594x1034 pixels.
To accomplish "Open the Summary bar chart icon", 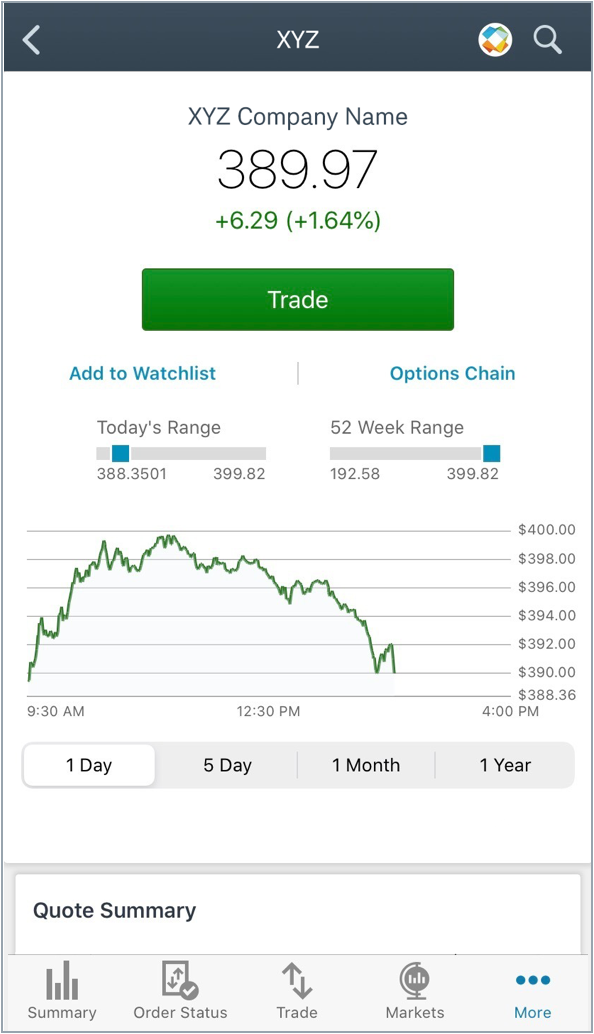I will click(62, 980).
